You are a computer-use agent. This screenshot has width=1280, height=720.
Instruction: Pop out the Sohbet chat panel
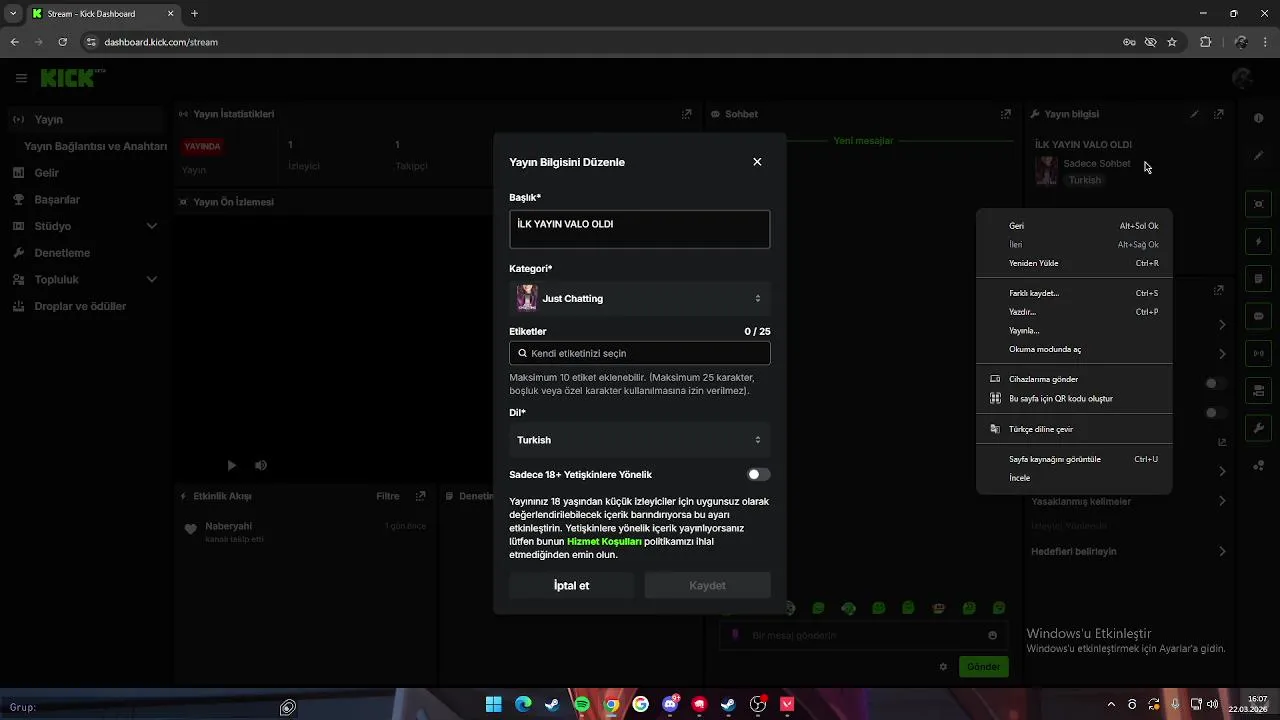[1006, 114]
